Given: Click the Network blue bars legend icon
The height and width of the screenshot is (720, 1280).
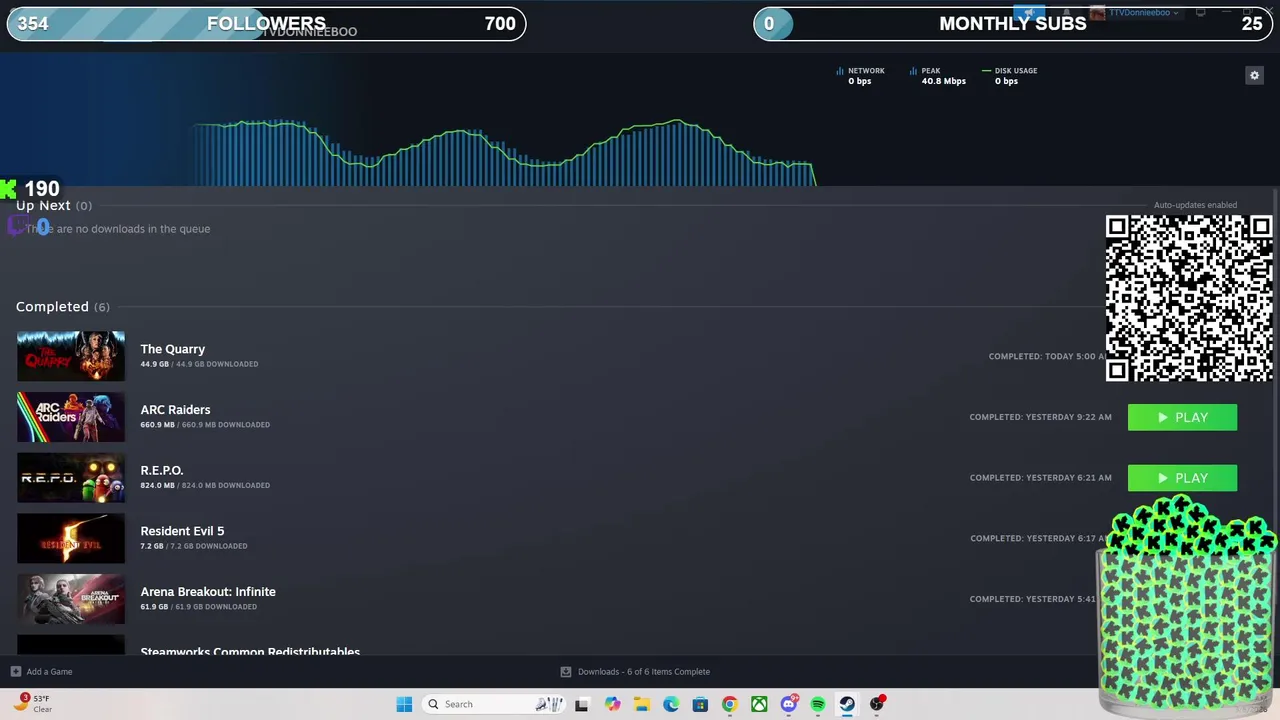Looking at the screenshot, I should point(840,71).
